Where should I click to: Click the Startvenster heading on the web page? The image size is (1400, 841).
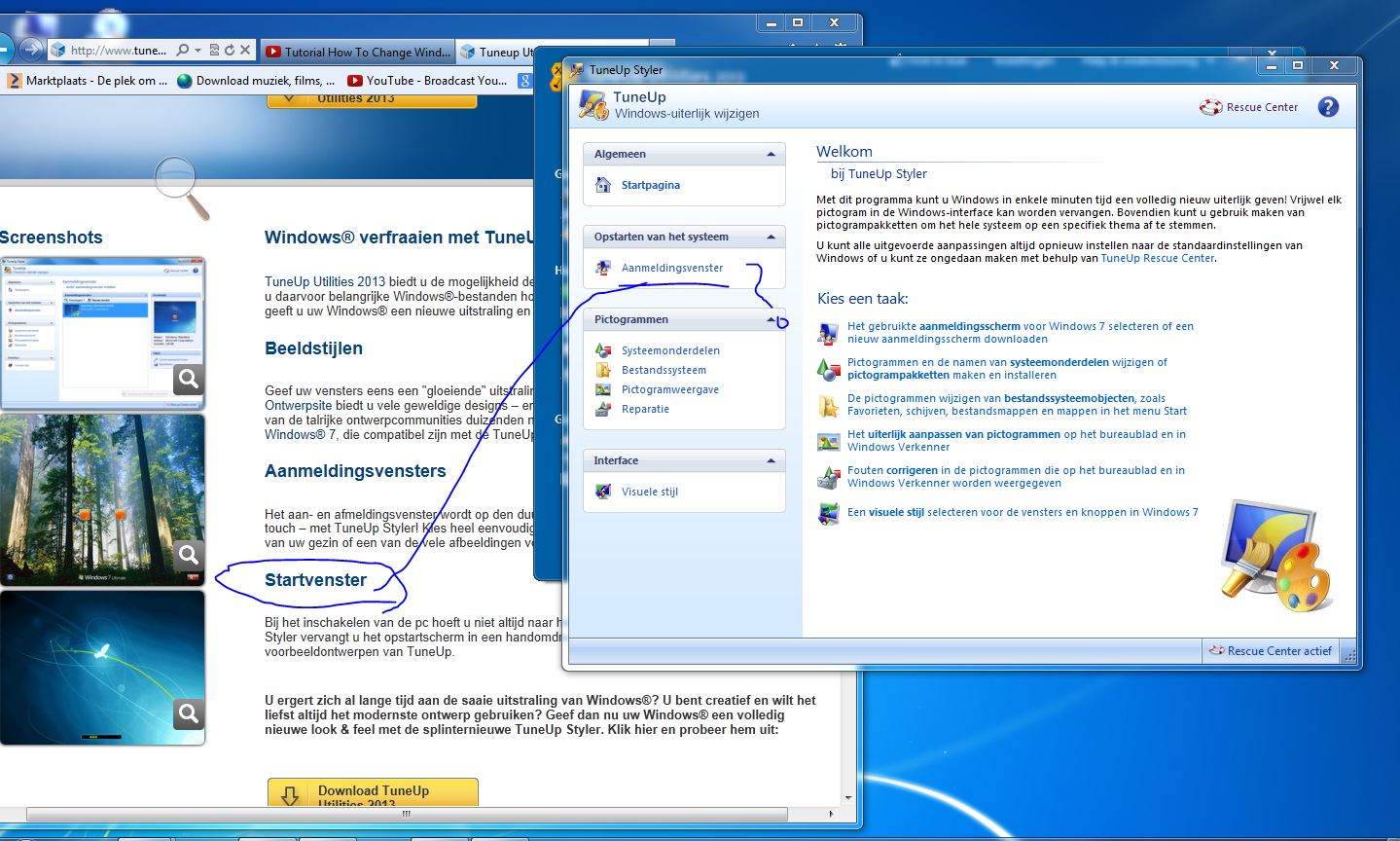315,580
